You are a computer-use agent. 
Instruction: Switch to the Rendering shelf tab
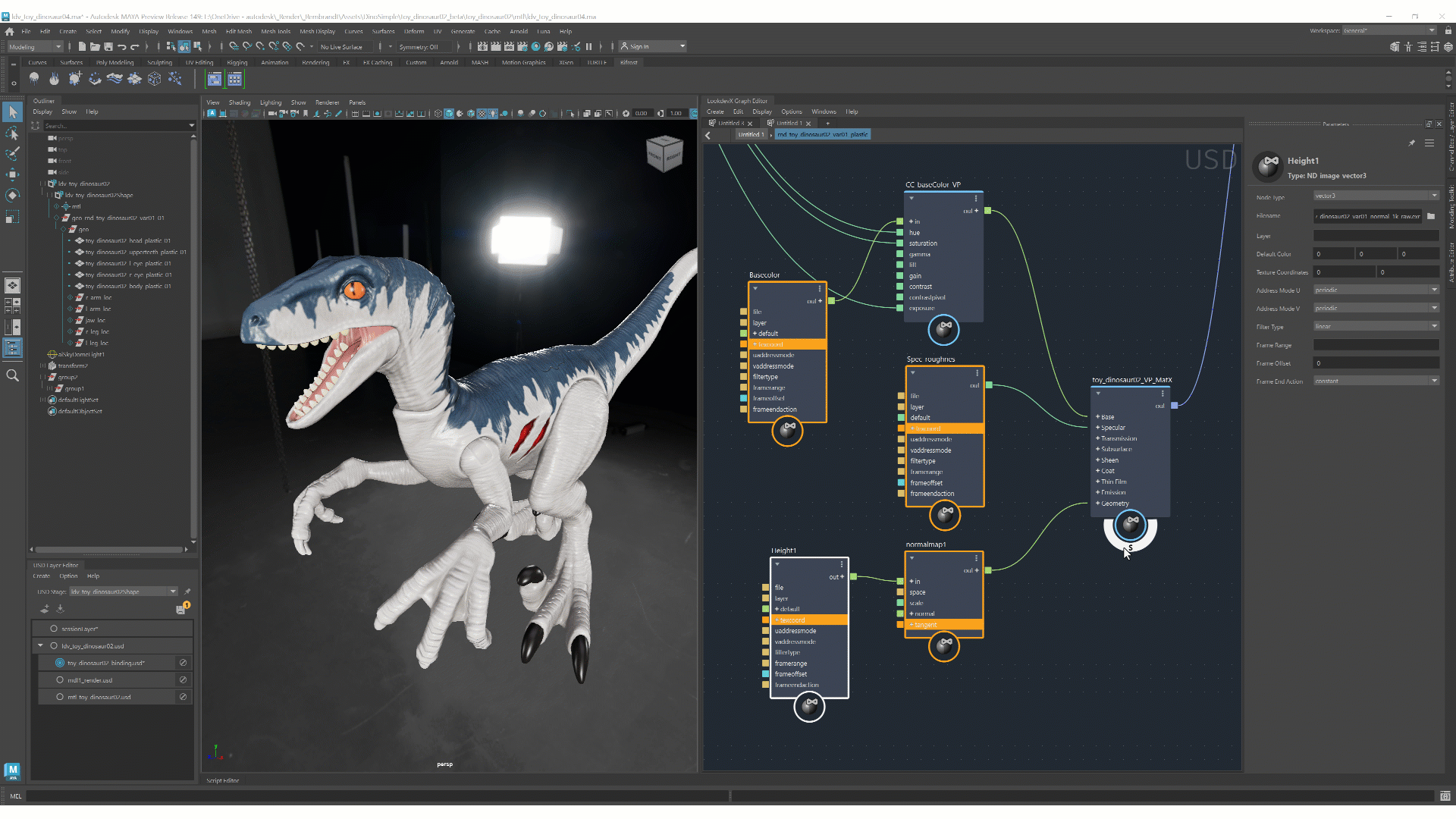tap(315, 63)
